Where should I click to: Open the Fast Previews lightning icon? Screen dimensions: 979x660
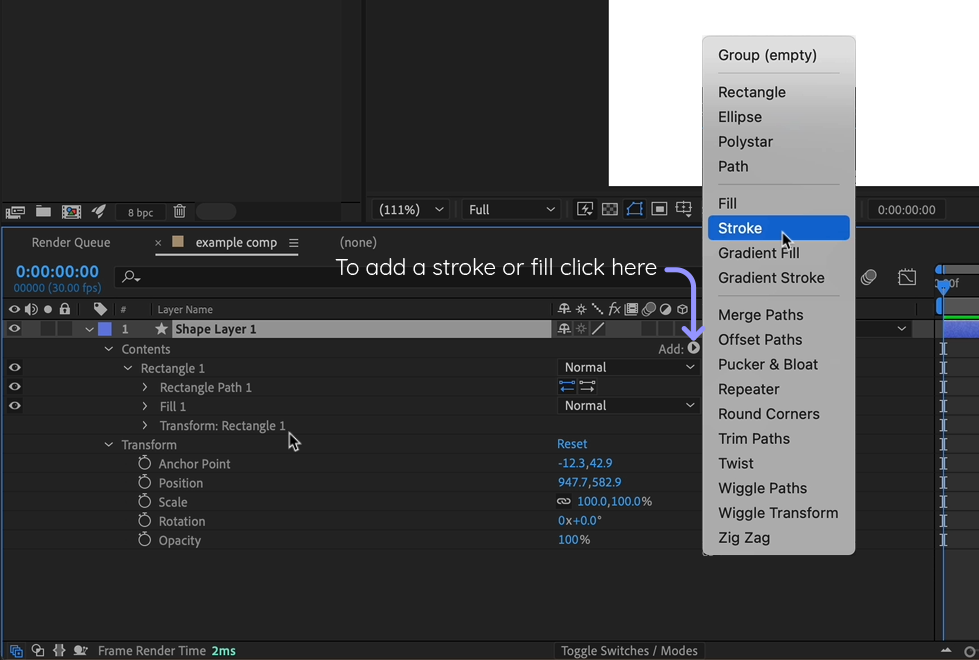[x=585, y=208]
